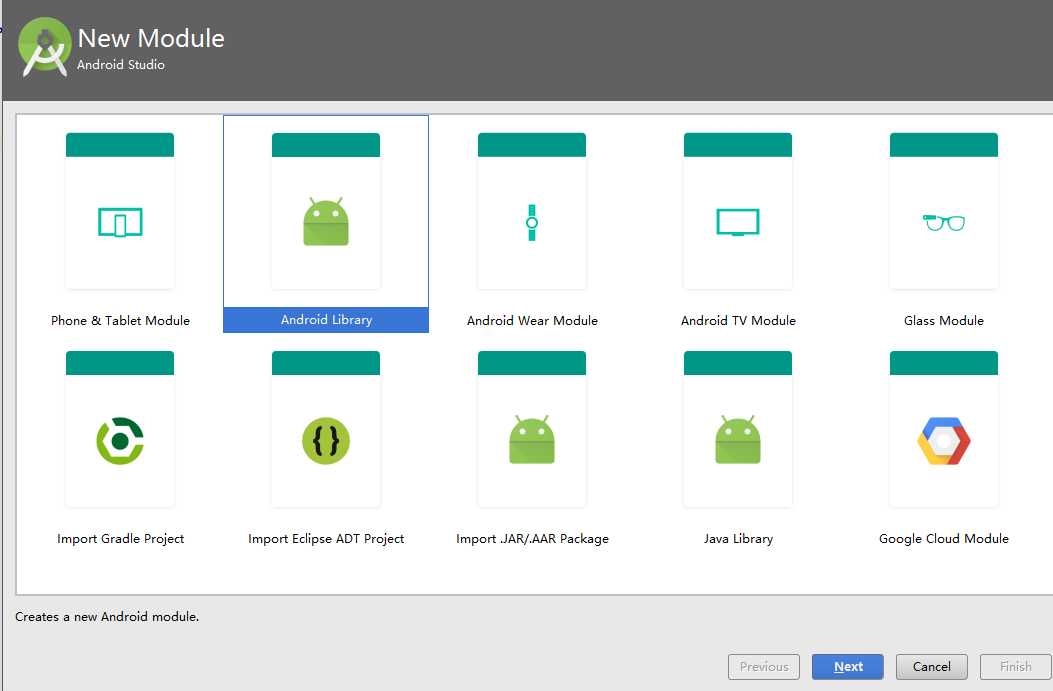Click the "Glass Module" label
1053x691 pixels.
944,321
